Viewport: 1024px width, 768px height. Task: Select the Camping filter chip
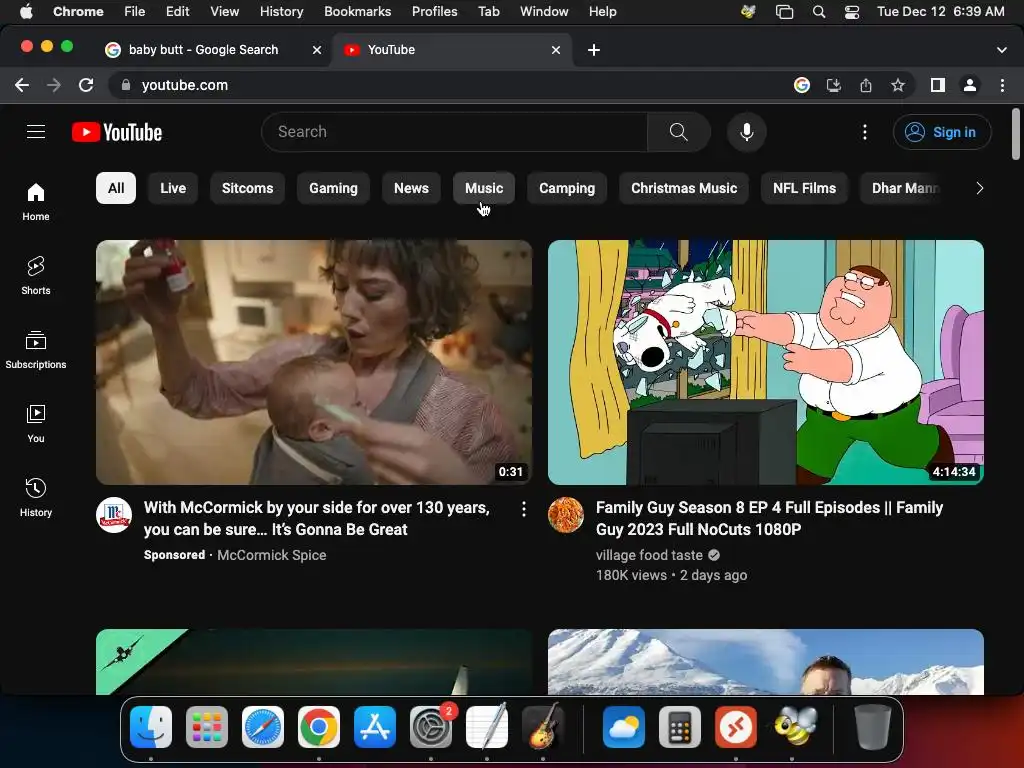pyautogui.click(x=567, y=188)
